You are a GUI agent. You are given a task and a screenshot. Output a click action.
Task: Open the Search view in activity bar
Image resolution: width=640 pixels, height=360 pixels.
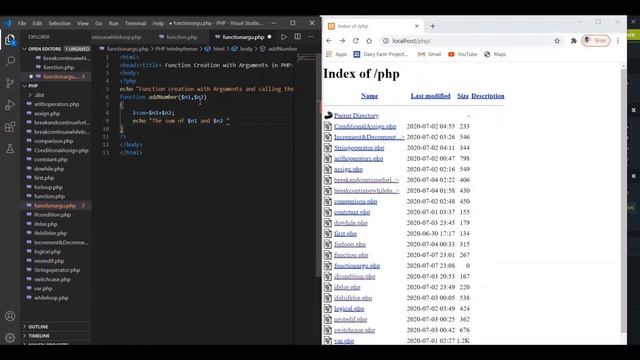[10, 62]
